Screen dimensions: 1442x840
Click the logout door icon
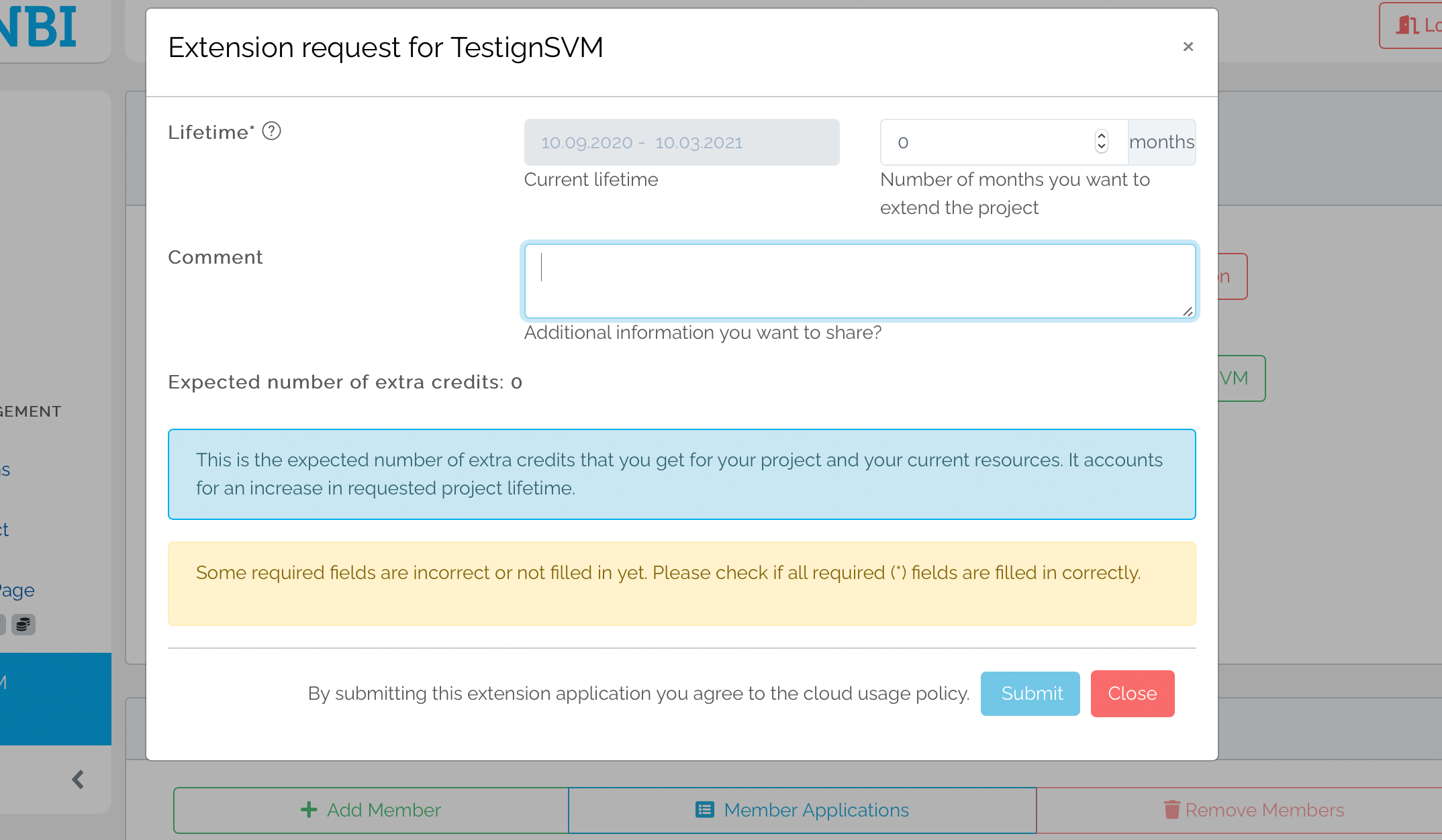[x=1407, y=25]
